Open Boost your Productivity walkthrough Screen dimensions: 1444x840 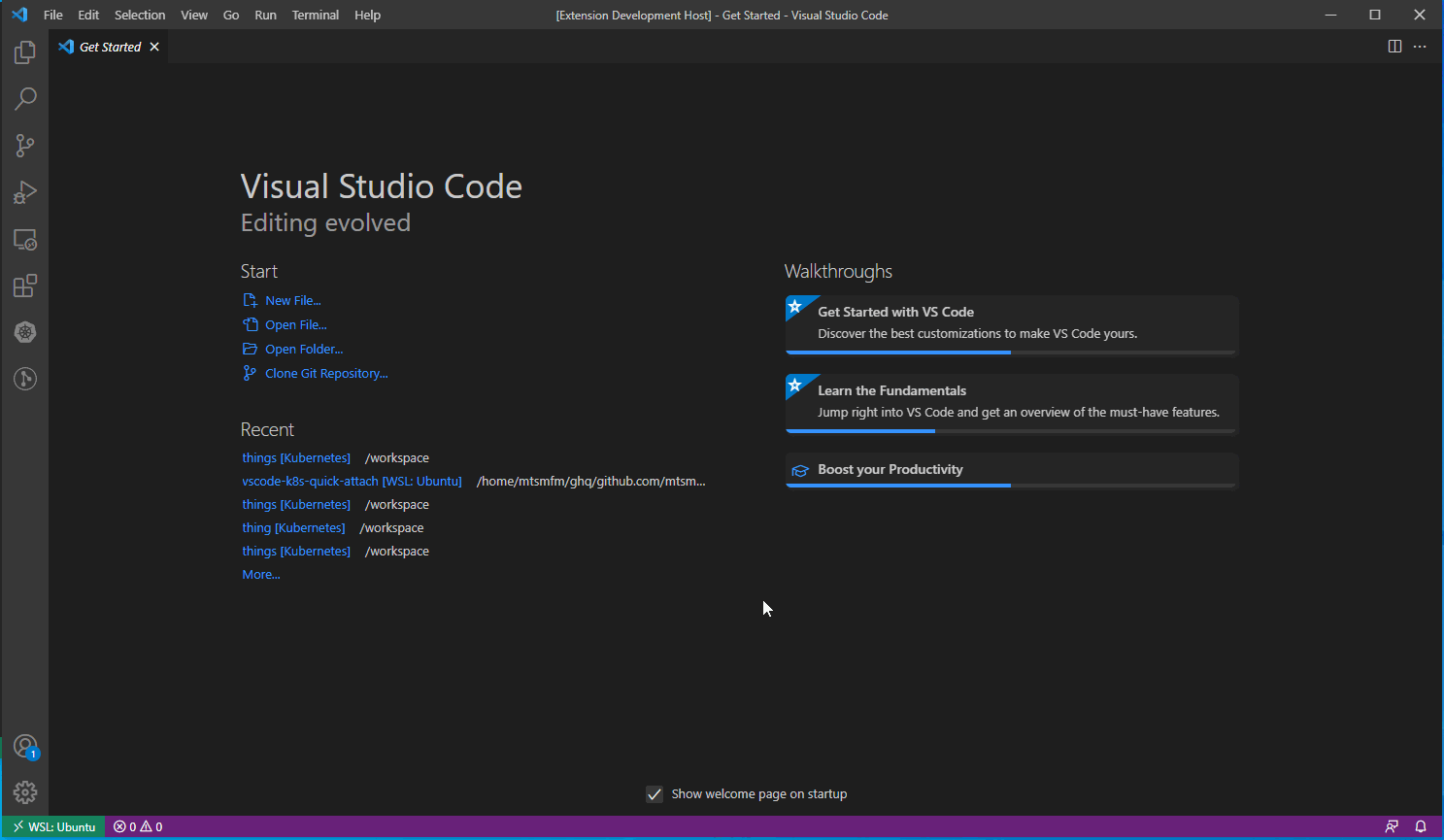tap(1012, 470)
